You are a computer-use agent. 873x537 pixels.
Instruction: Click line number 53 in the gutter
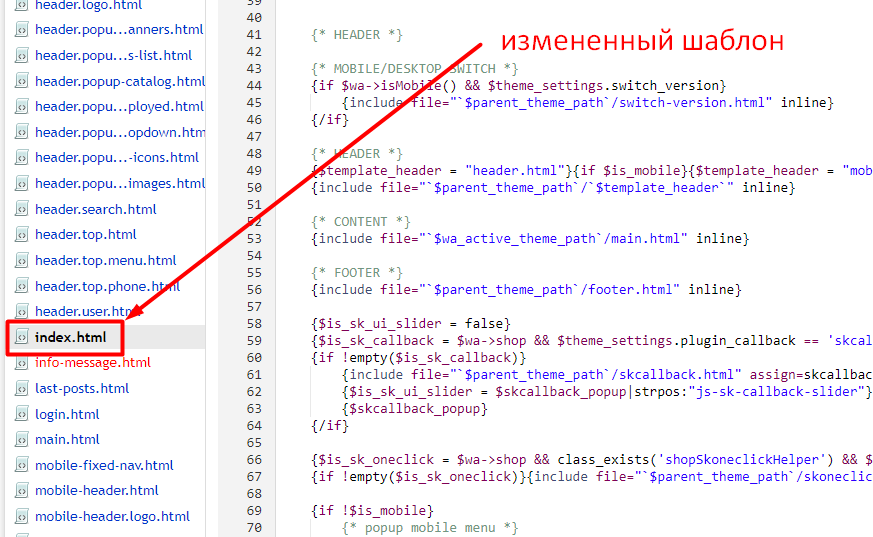[252, 238]
